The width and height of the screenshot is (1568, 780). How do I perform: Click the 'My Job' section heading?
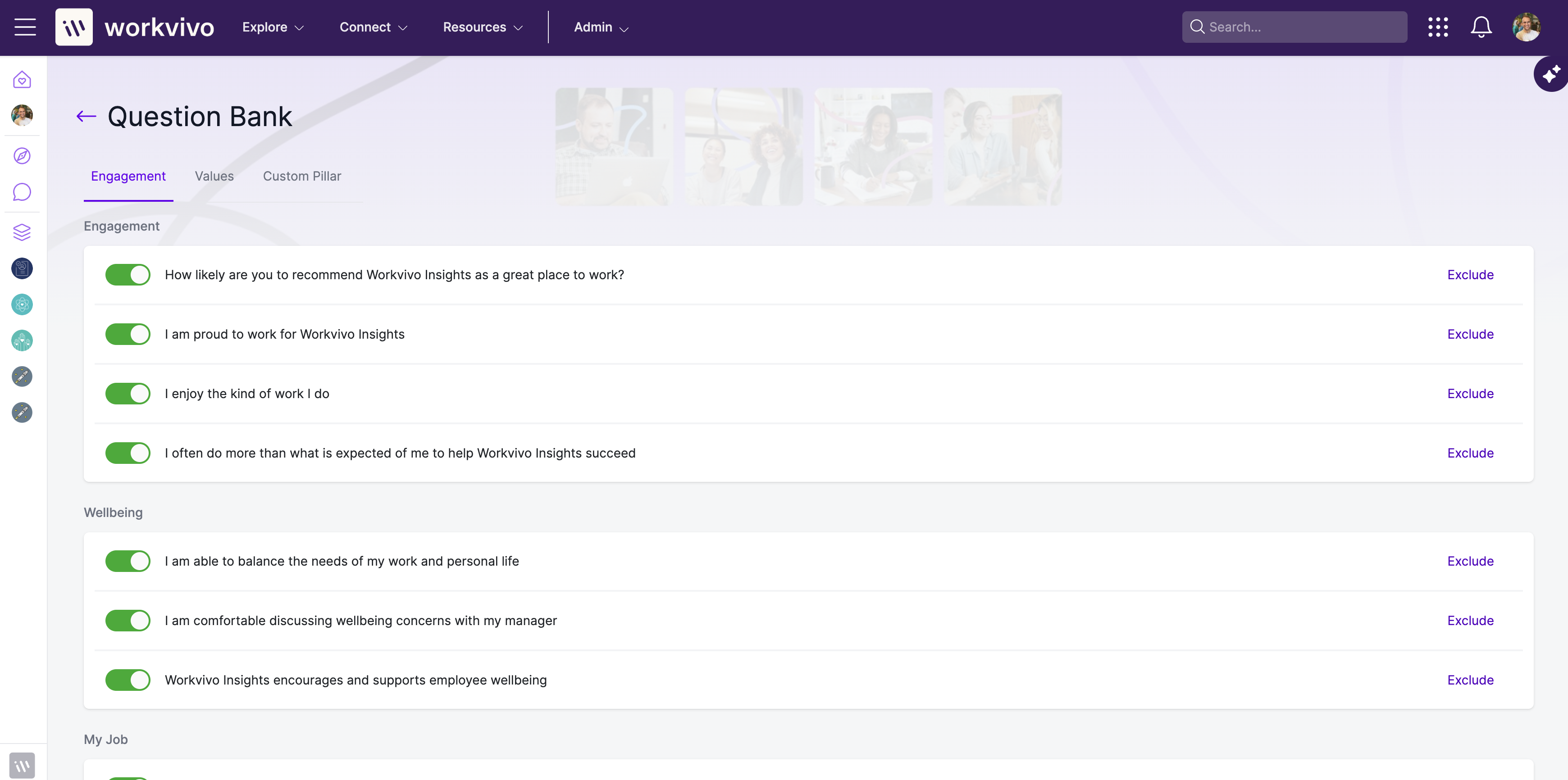point(106,739)
